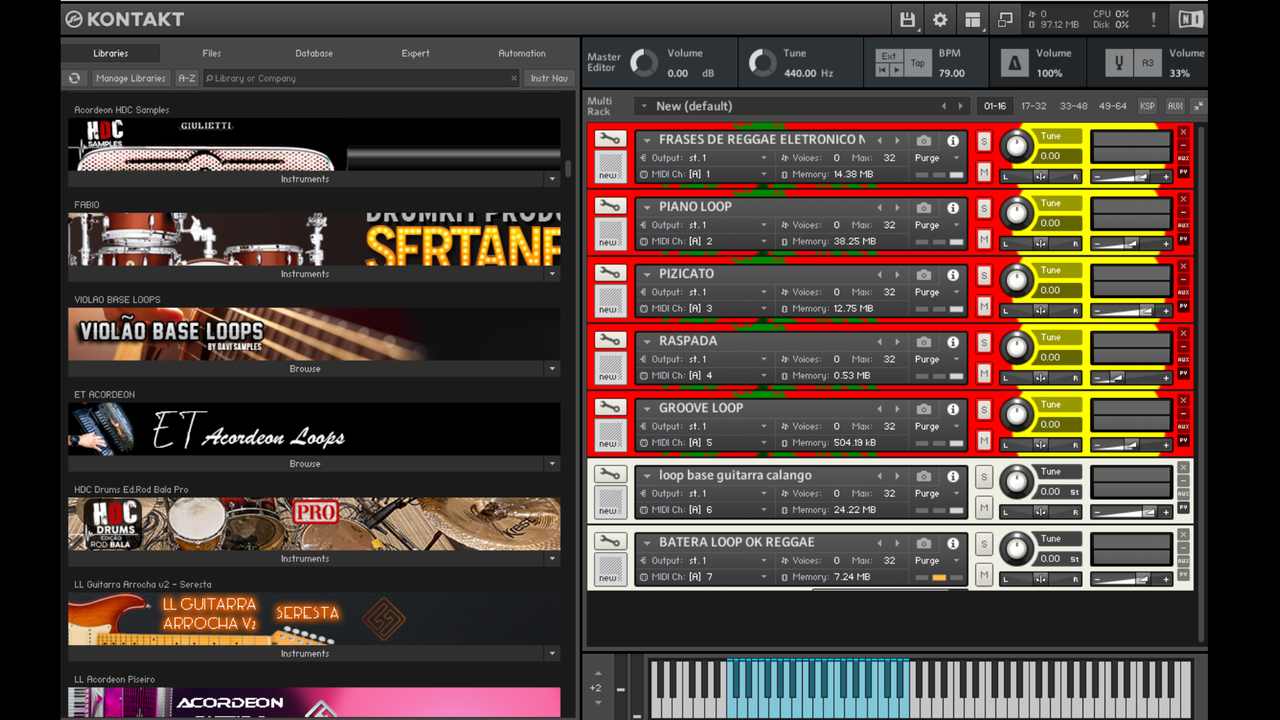Click keyboard octave shift up arrow
The image size is (1280, 720).
(597, 673)
